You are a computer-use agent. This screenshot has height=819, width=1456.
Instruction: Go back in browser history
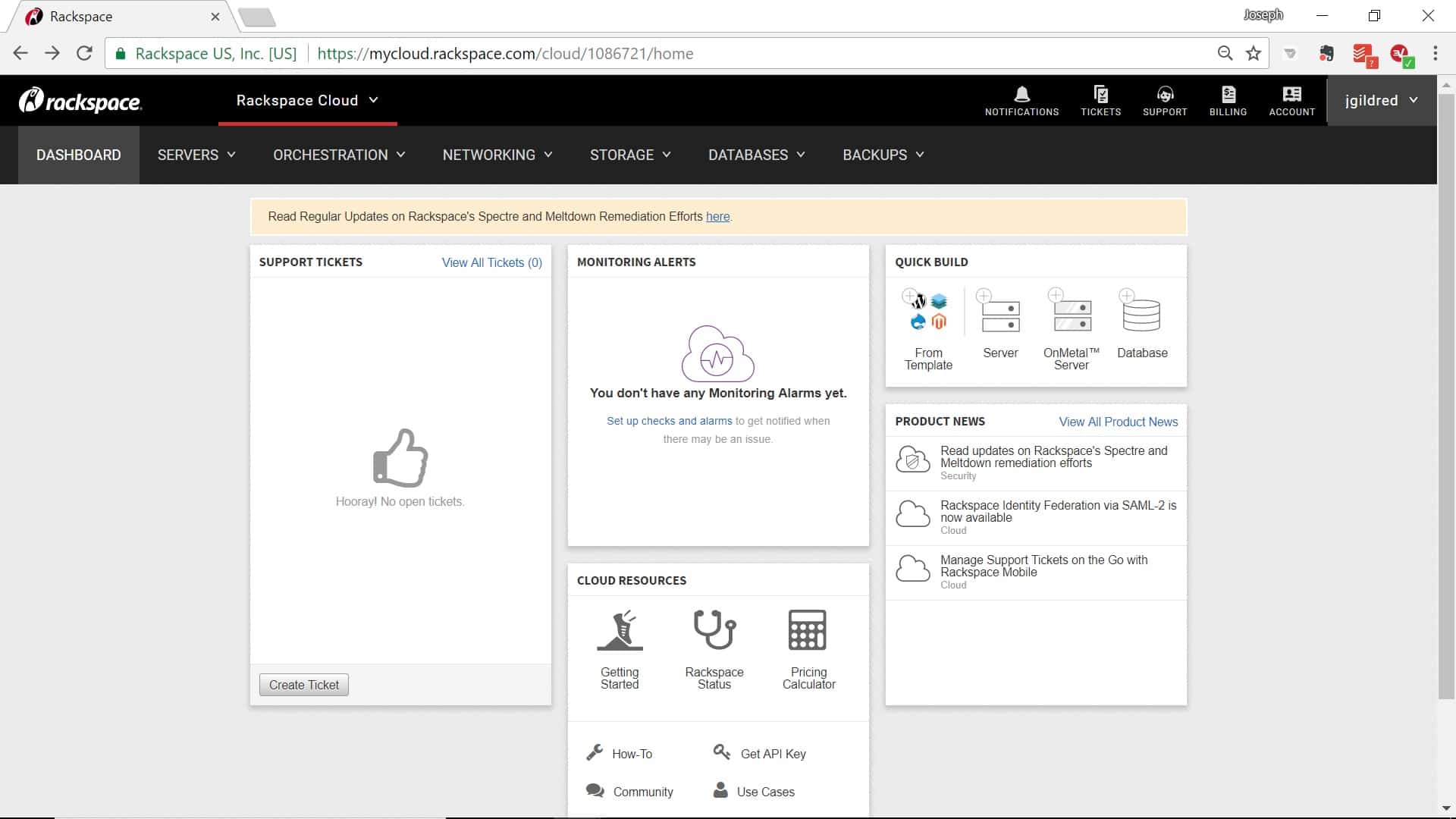[20, 53]
